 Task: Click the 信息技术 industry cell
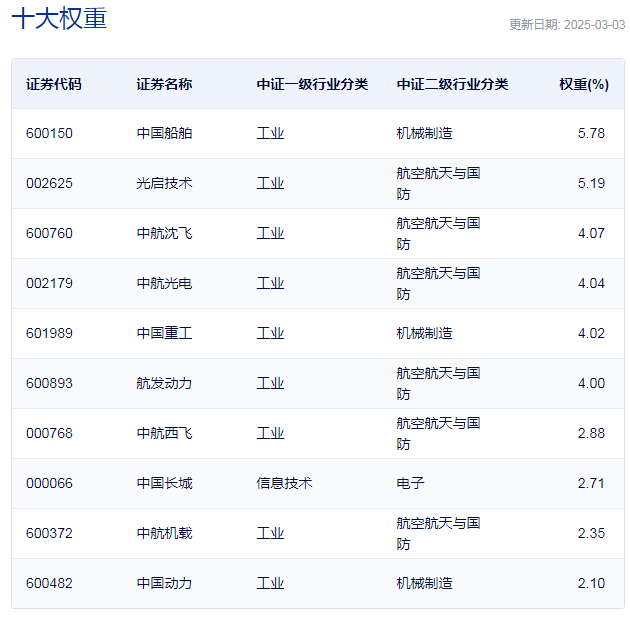pyautogui.click(x=284, y=484)
